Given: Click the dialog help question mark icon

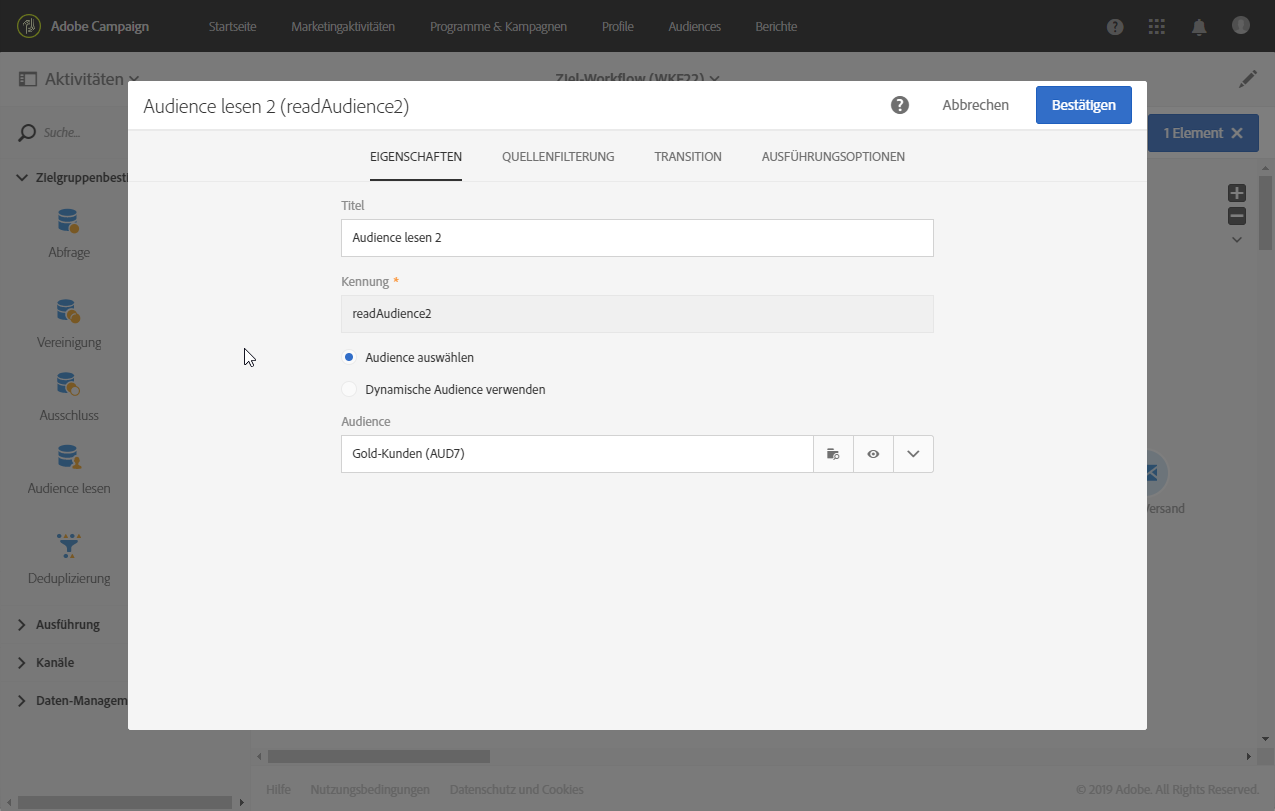Looking at the screenshot, I should [x=900, y=105].
